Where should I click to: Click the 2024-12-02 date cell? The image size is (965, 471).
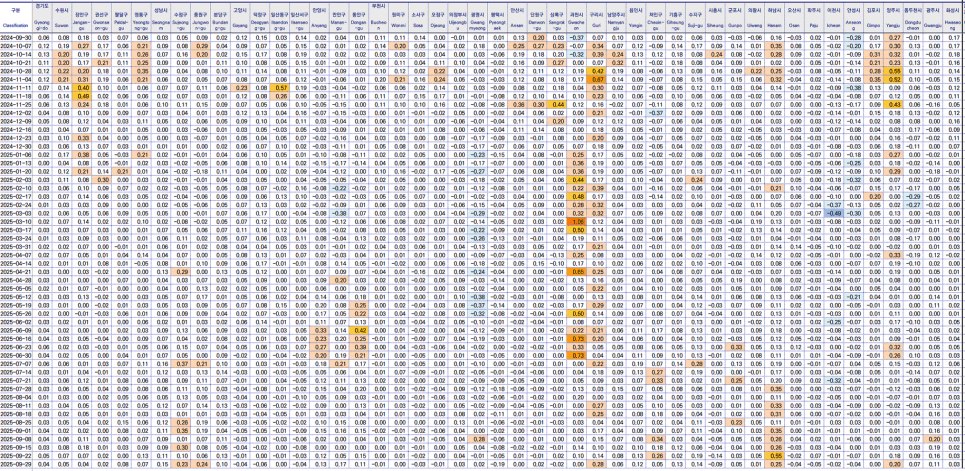(x=15, y=113)
